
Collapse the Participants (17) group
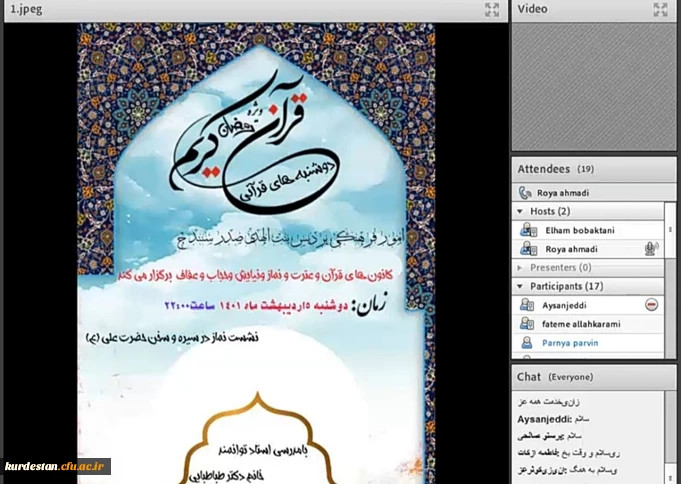520,287
